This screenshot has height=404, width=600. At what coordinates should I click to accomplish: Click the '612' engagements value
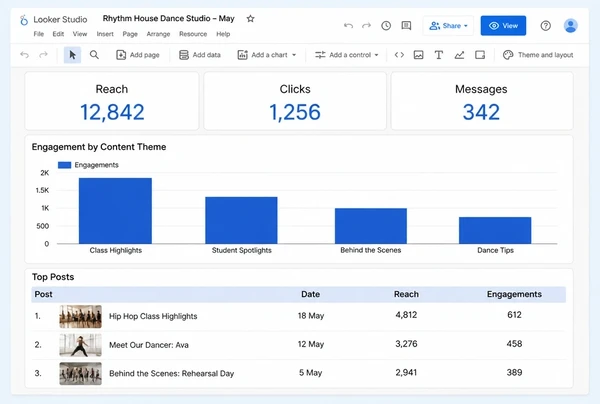(514, 315)
